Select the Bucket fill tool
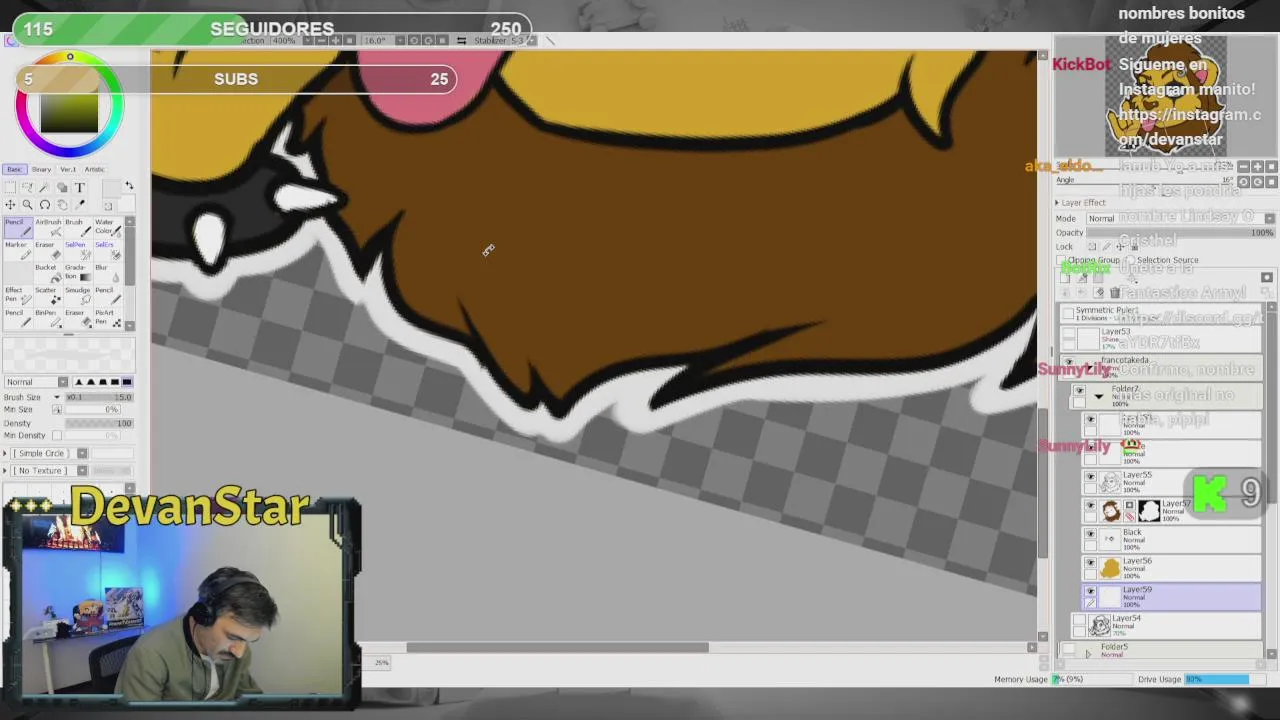This screenshot has height=720, width=1280. pos(47,273)
